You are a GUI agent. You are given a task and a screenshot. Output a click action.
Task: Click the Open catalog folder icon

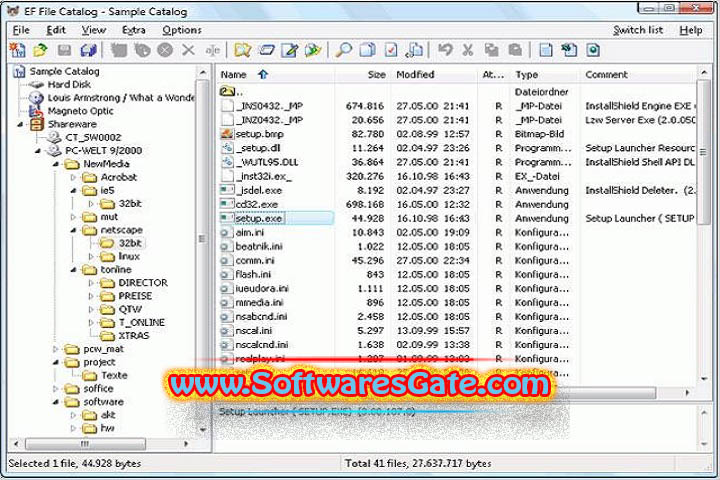[40, 50]
